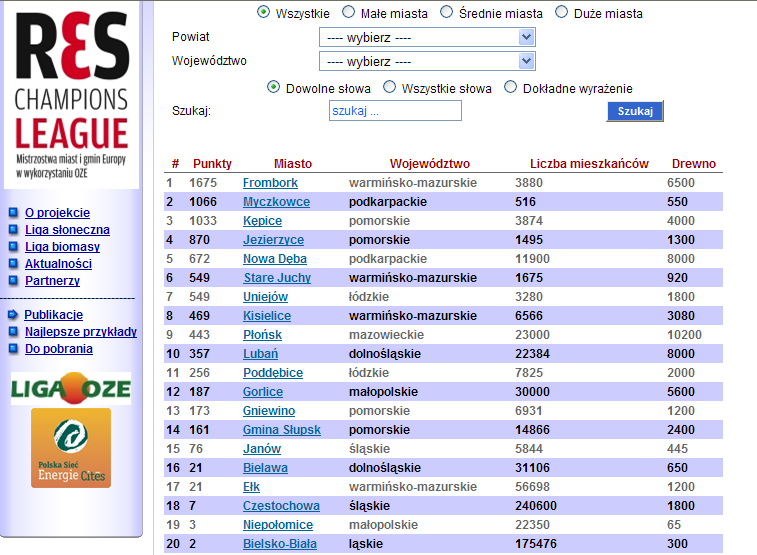This screenshot has height=555, width=757.
Task: Open the Stare Juchy city link
Action: tap(277, 278)
